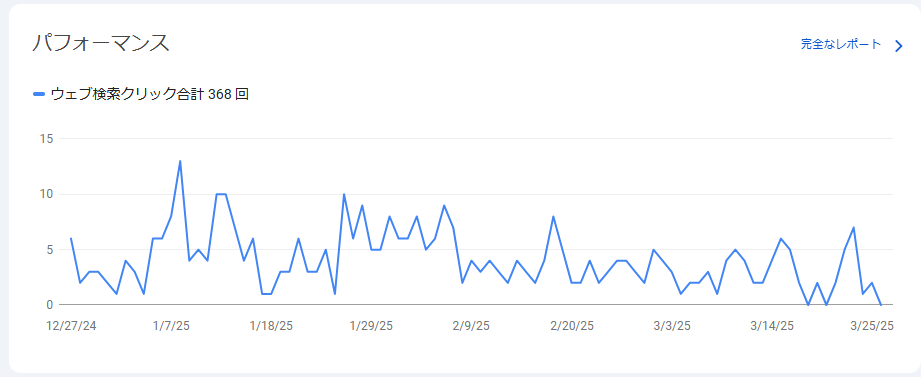Open the 完全なレポート link
Viewport: 921px width, 377px height.
[841, 44]
